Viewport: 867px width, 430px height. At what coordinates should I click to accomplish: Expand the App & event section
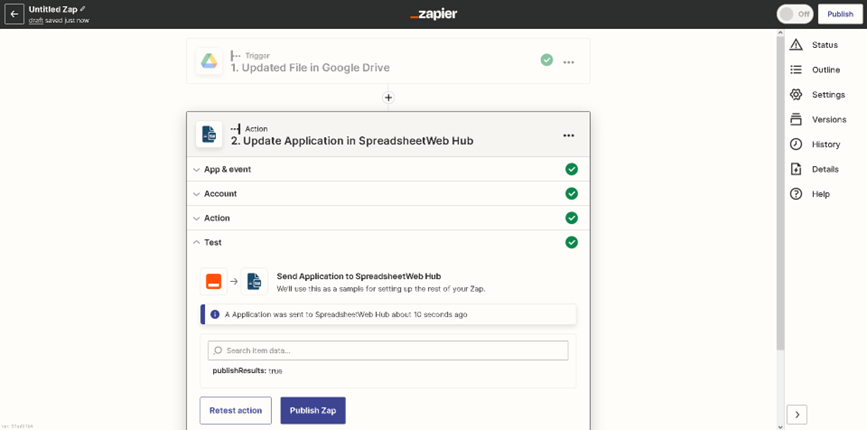click(227, 169)
